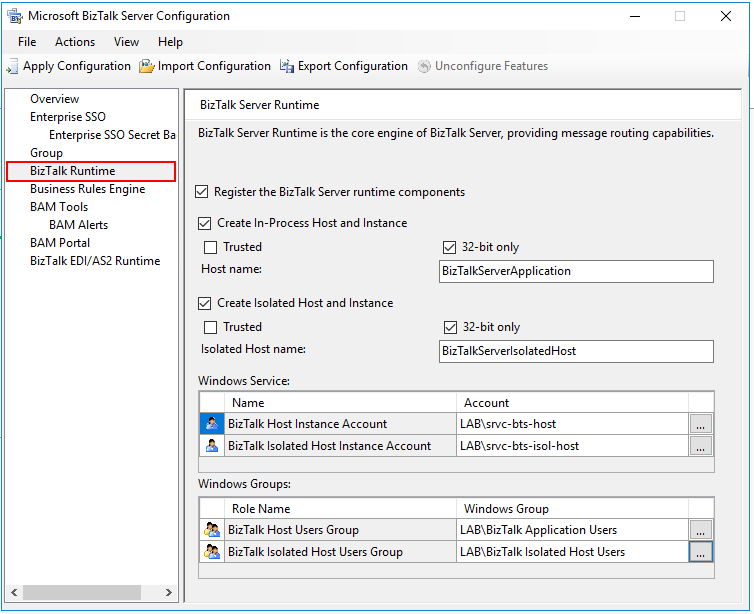The height and width of the screenshot is (614, 754).
Task: Select Enterprise SSO in the navigation tree
Action: pyautogui.click(x=68, y=117)
